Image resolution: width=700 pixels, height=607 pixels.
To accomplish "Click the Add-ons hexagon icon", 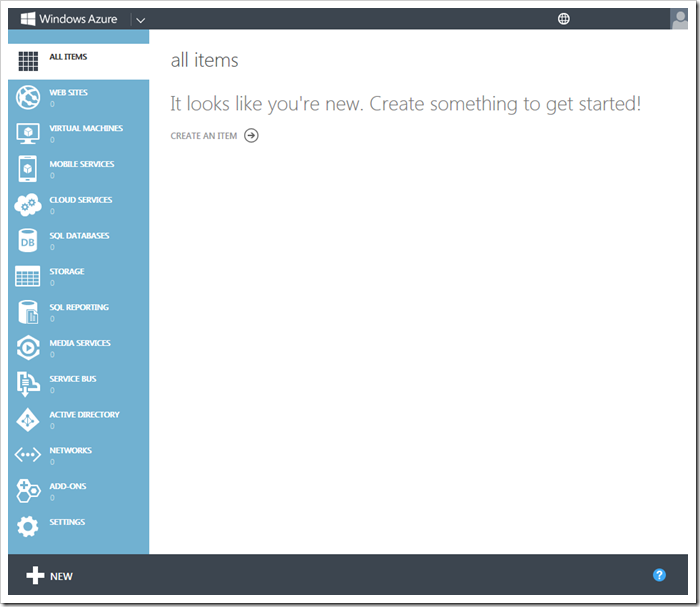I will 28,491.
